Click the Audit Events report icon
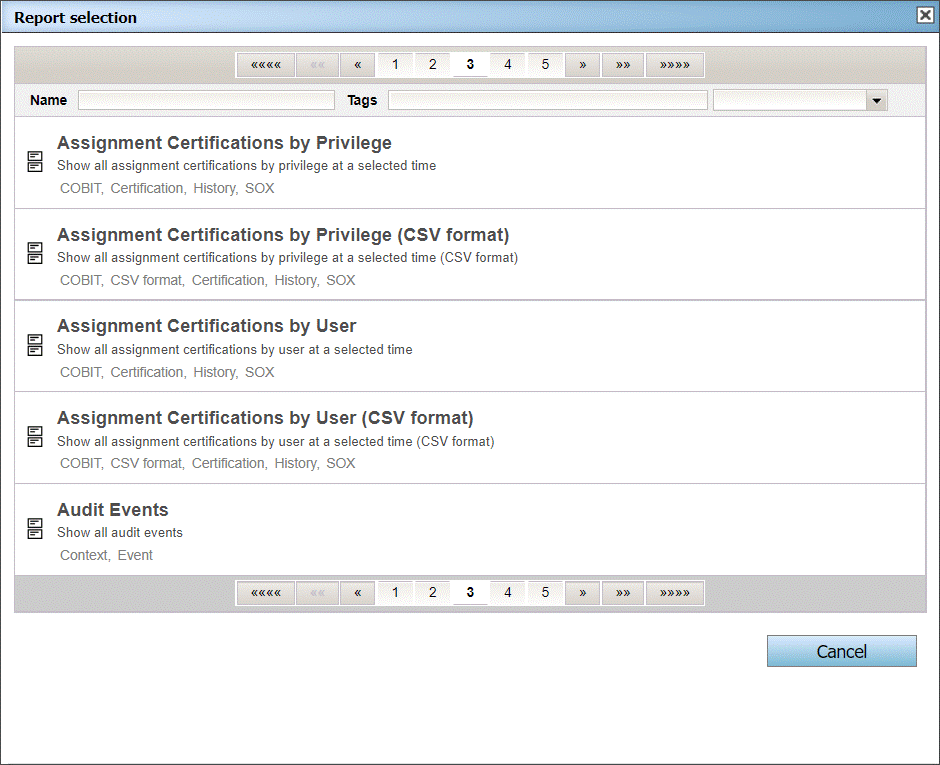The image size is (940, 765). pos(35,528)
